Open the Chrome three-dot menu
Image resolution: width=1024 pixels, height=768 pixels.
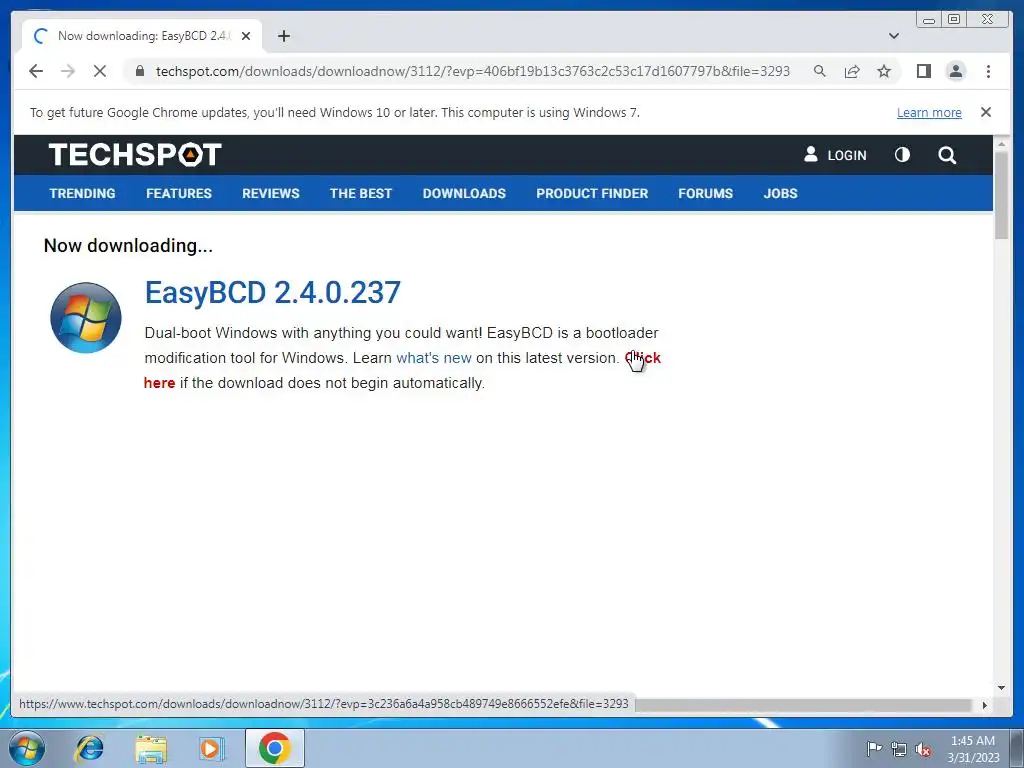click(988, 71)
